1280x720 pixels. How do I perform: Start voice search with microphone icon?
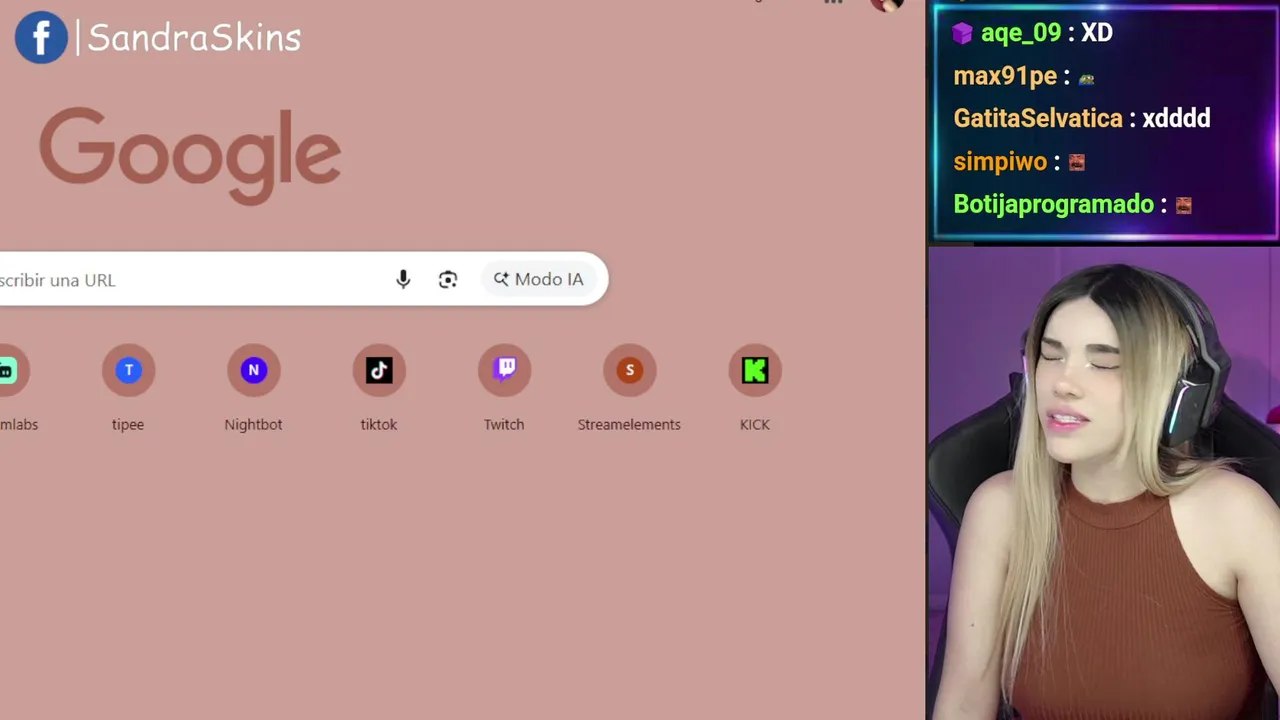[403, 280]
